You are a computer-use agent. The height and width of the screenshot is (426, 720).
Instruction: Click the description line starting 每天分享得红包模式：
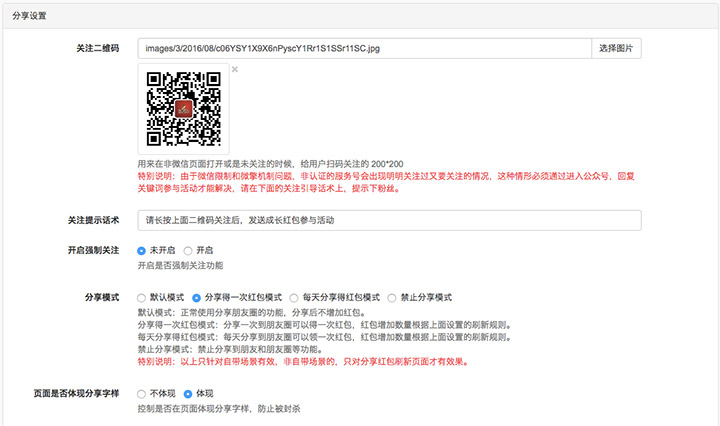click(325, 337)
